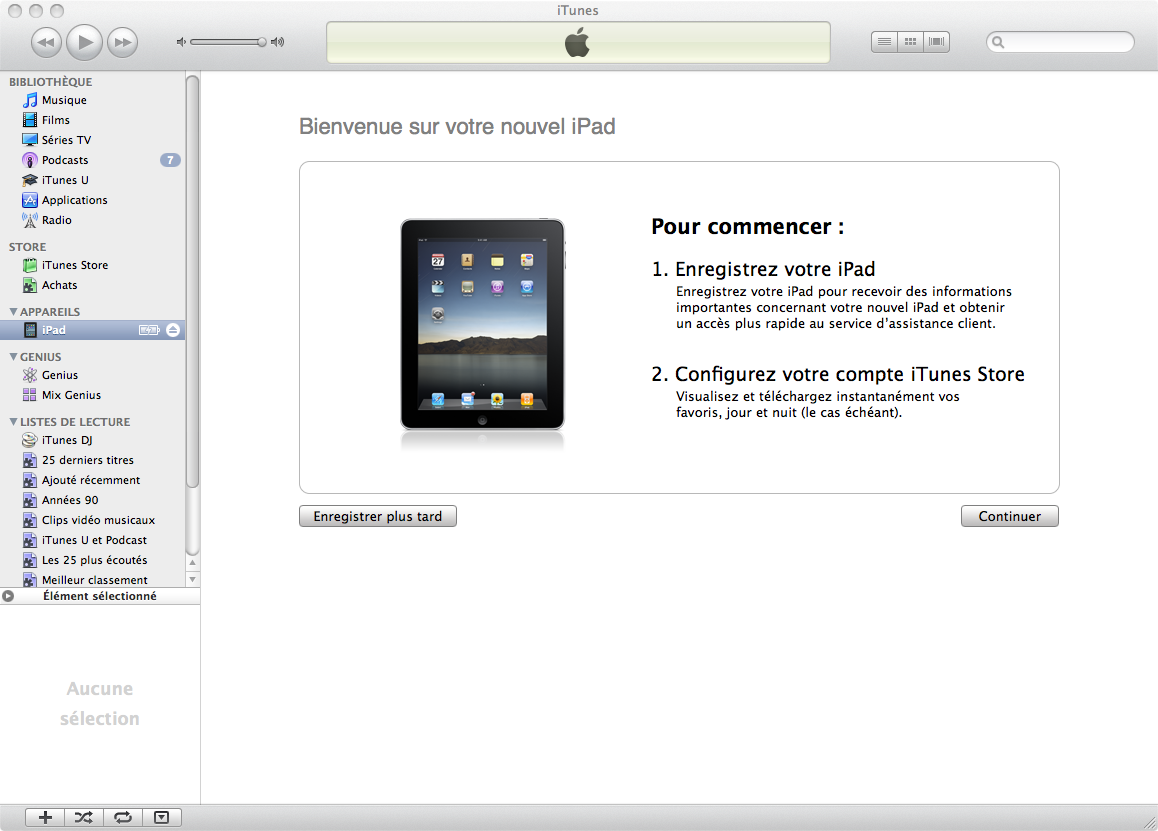Click the BIBLIOTHÈQUE section header

pyautogui.click(x=50, y=82)
